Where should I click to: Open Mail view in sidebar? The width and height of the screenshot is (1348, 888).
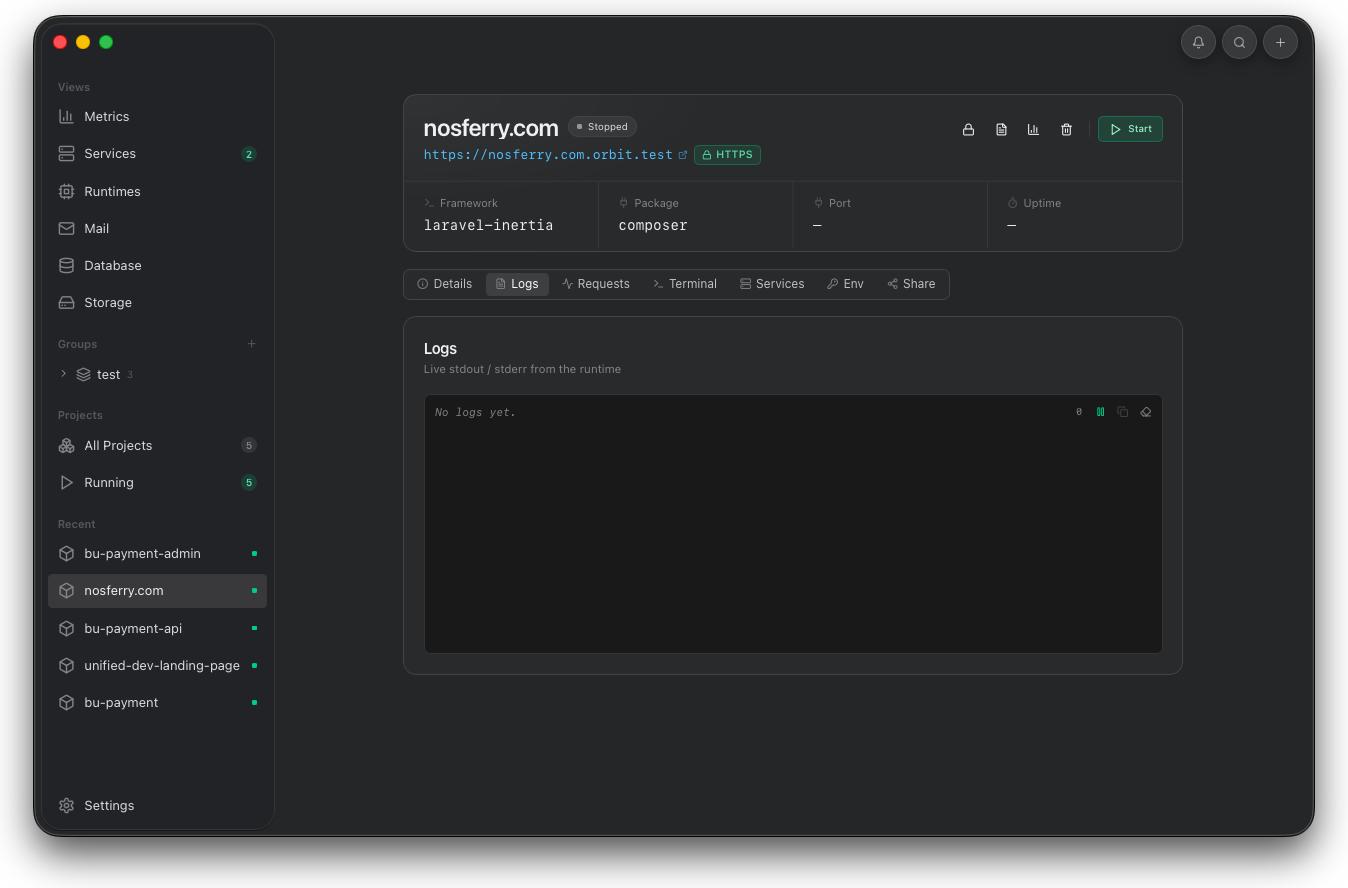pos(157,228)
